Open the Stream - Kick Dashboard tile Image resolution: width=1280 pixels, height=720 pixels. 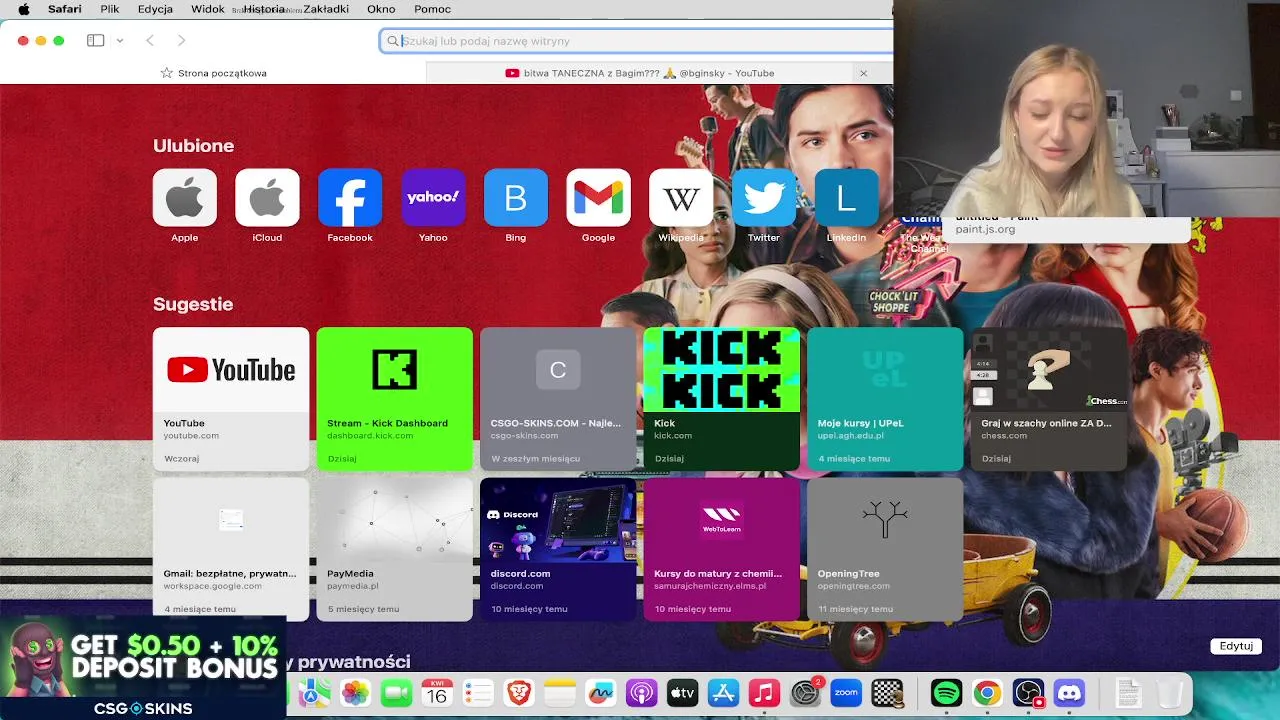tap(394, 398)
